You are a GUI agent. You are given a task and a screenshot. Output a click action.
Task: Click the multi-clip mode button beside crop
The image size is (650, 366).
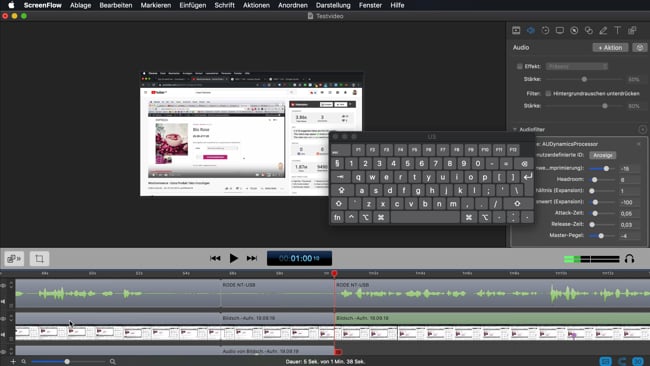14,259
